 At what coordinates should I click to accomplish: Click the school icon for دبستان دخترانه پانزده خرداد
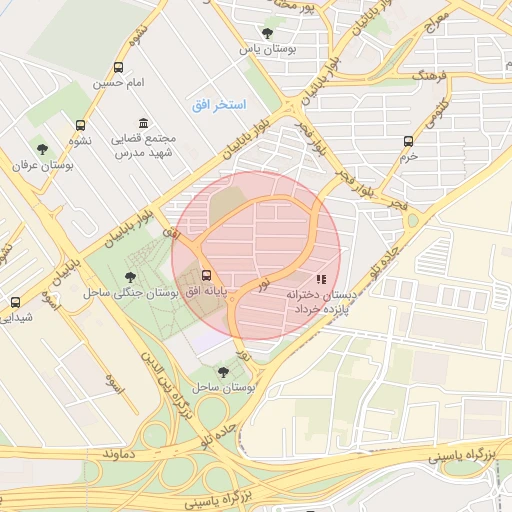tap(321, 279)
